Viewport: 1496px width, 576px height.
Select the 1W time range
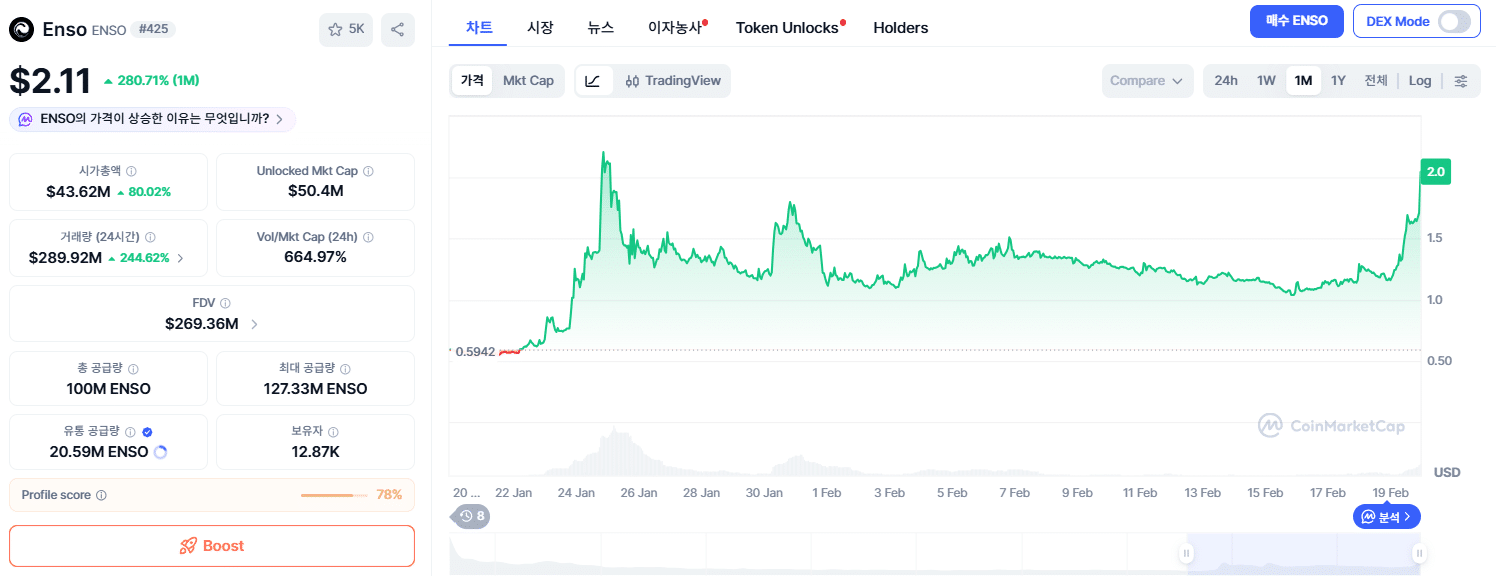click(1266, 81)
